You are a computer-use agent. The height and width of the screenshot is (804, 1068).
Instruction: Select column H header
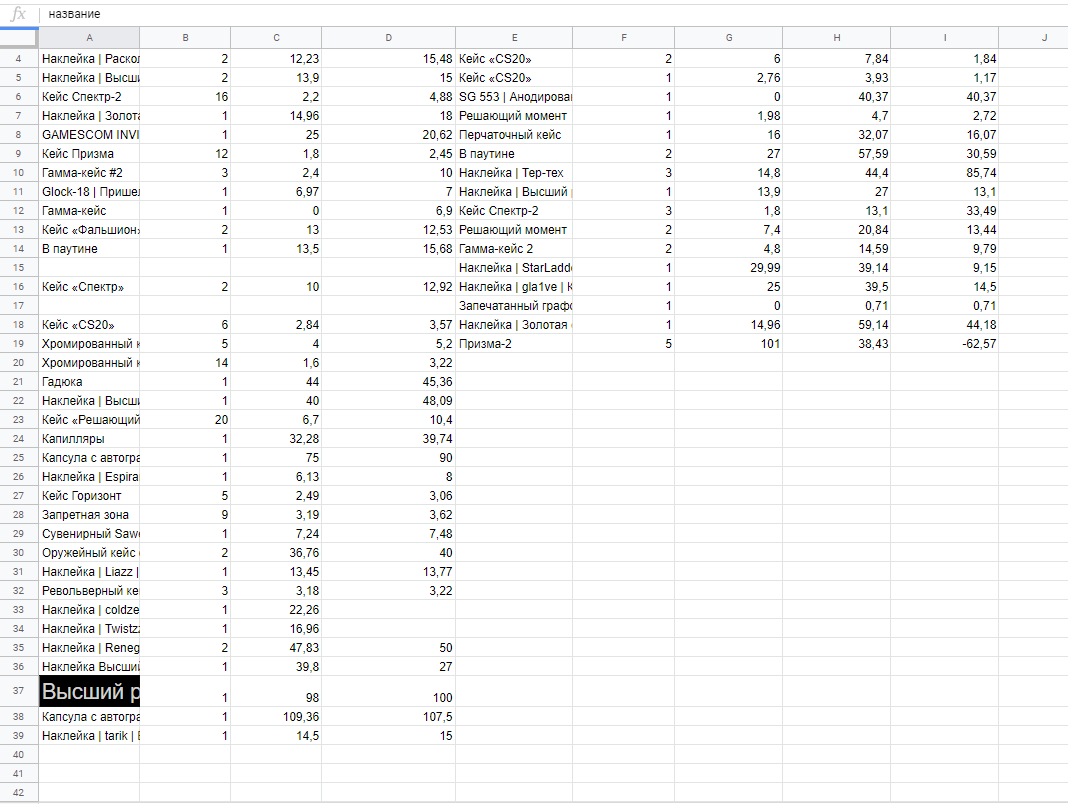click(836, 38)
